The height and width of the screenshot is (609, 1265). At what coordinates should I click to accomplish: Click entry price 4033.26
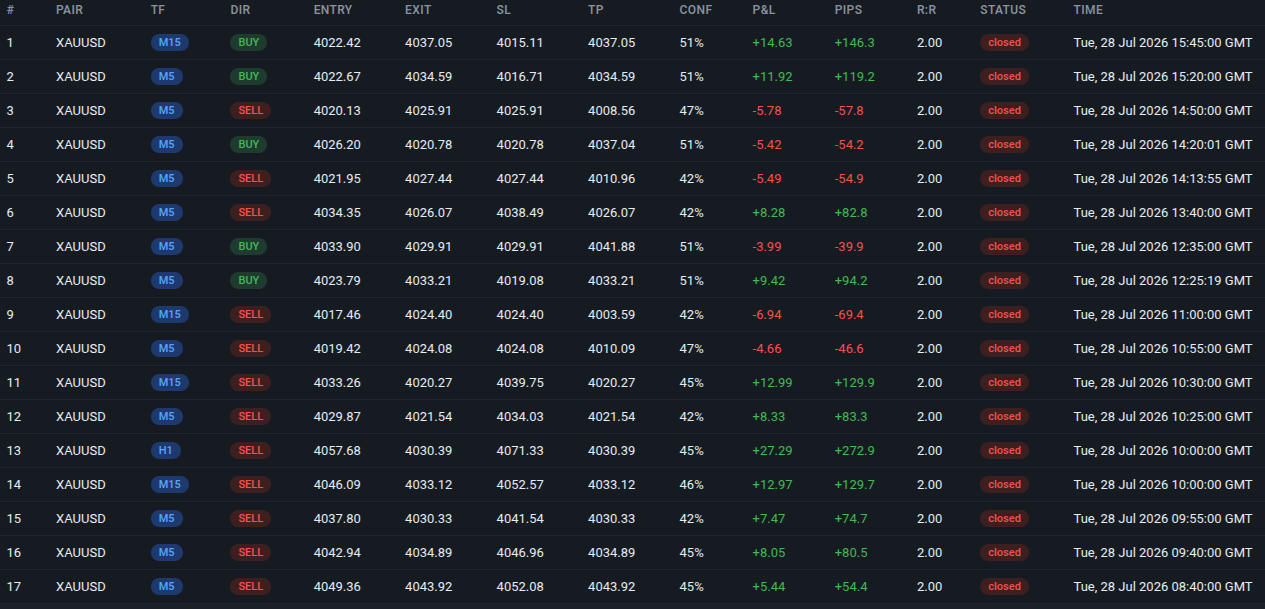[337, 383]
